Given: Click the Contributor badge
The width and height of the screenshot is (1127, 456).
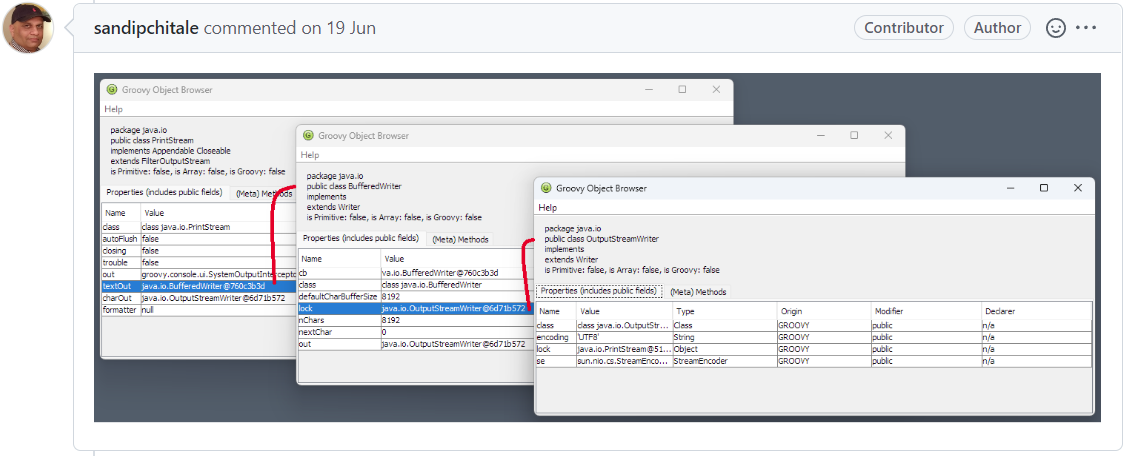Looking at the screenshot, I should point(903,28).
